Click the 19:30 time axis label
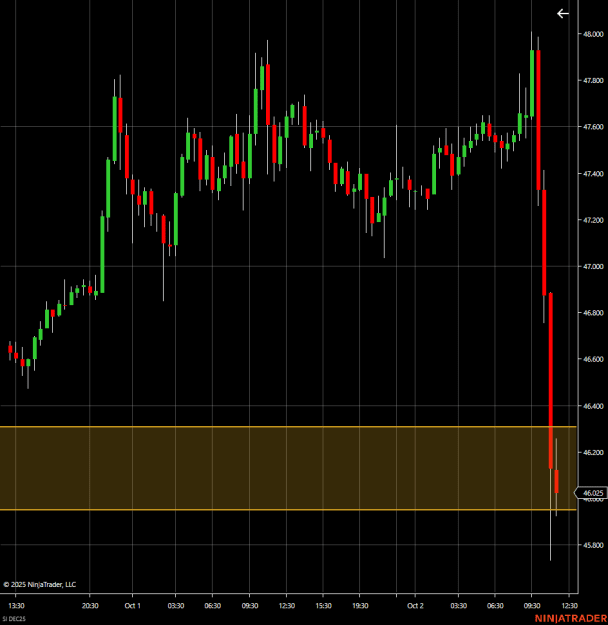Screen dimensions: 608x625 pos(360,605)
